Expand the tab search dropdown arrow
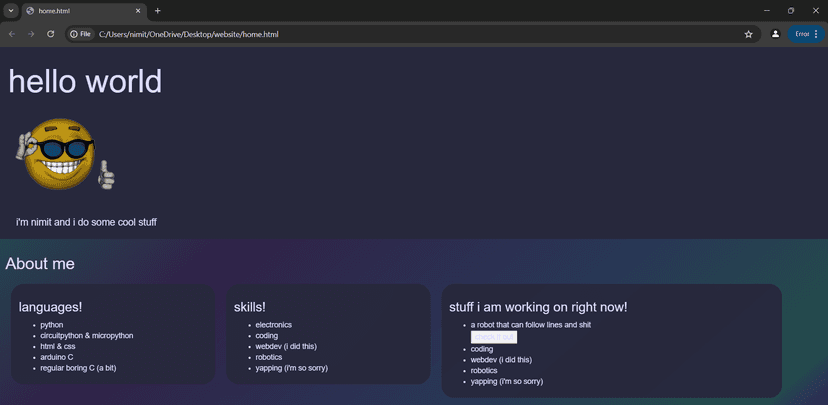 point(11,11)
